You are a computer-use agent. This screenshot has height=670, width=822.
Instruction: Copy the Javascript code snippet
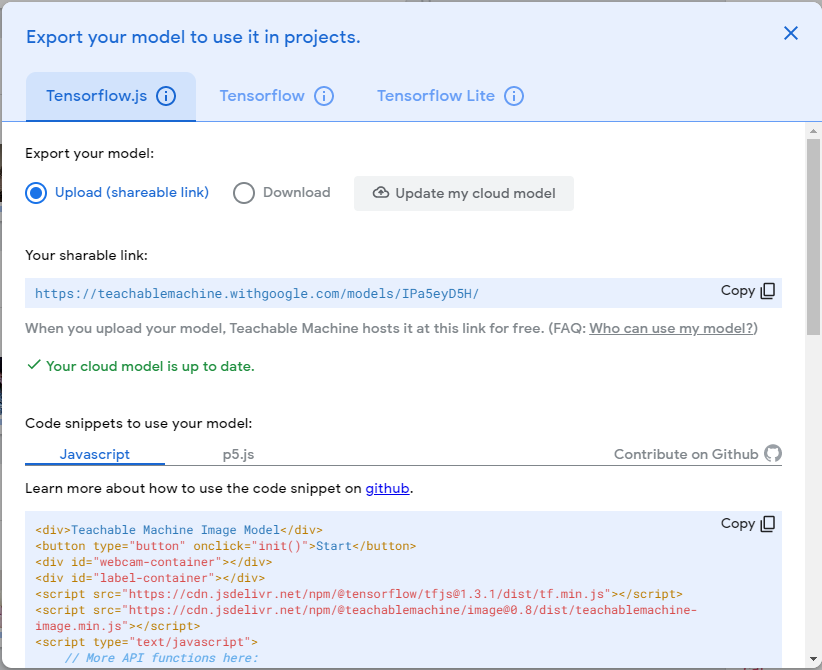(x=748, y=524)
